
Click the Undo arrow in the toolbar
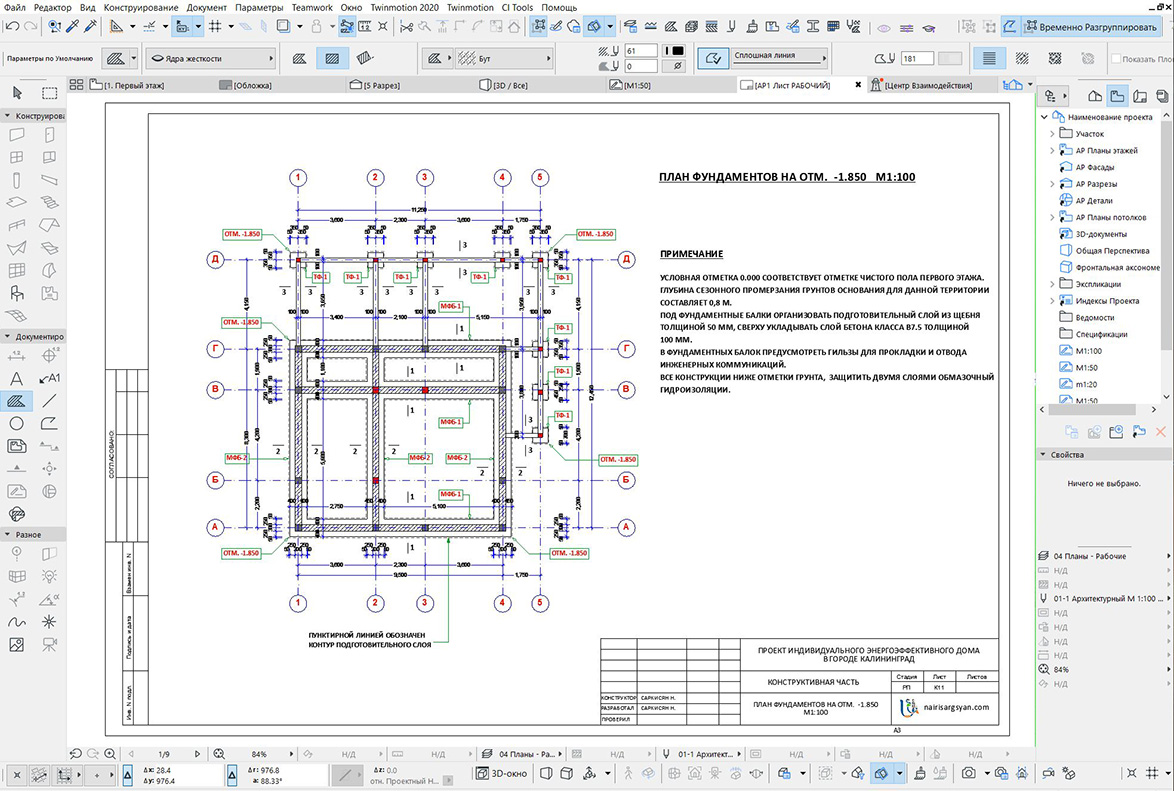[12, 26]
